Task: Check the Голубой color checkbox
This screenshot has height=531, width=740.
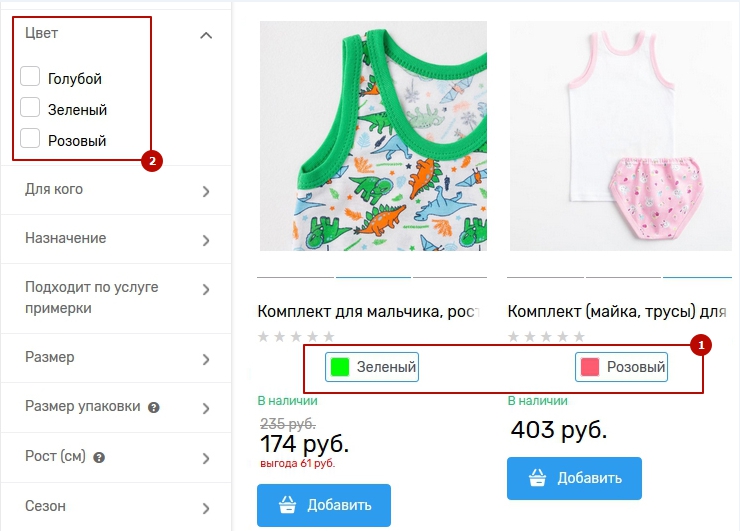Action: (x=30, y=77)
